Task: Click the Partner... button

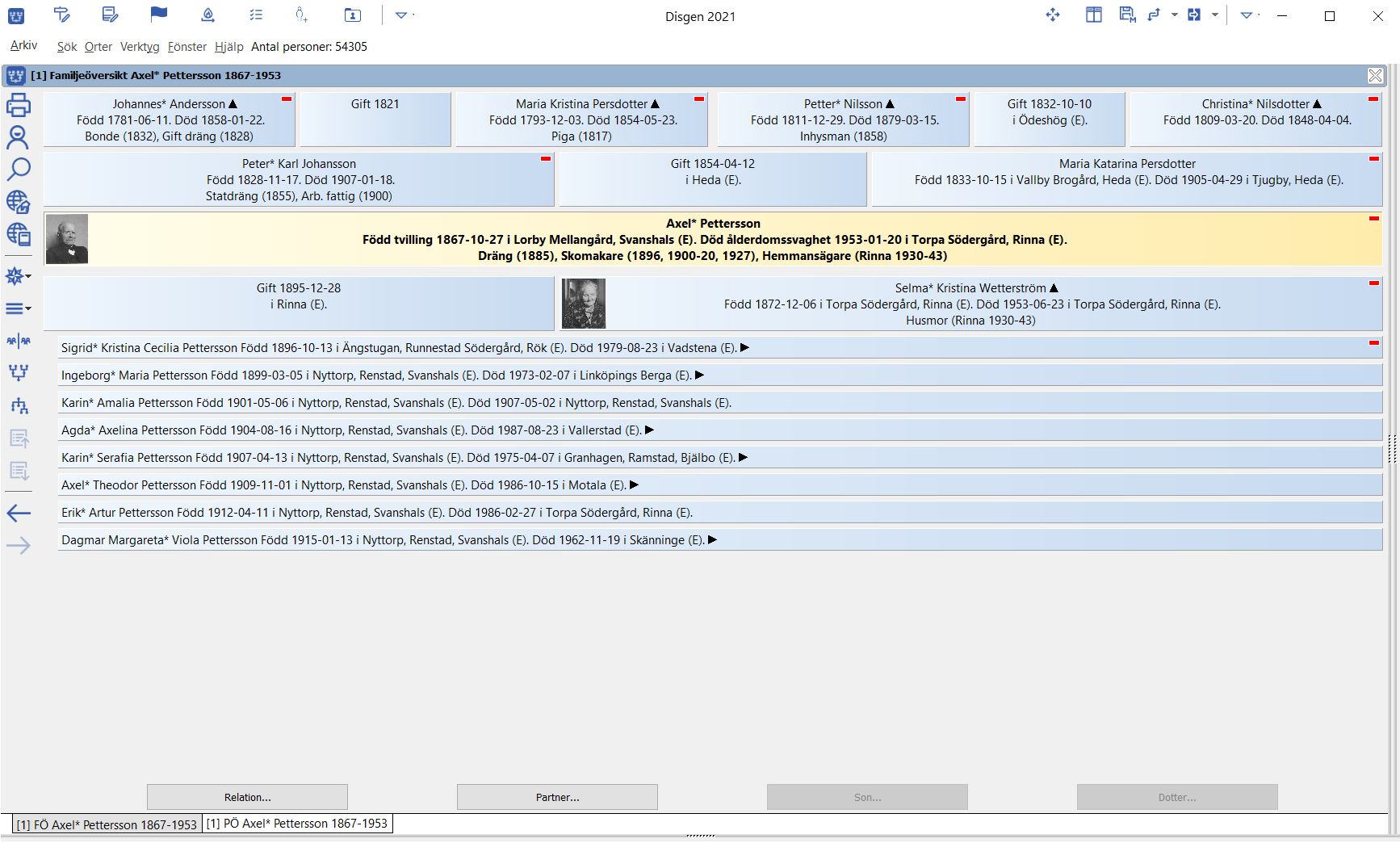Action: coord(557,797)
